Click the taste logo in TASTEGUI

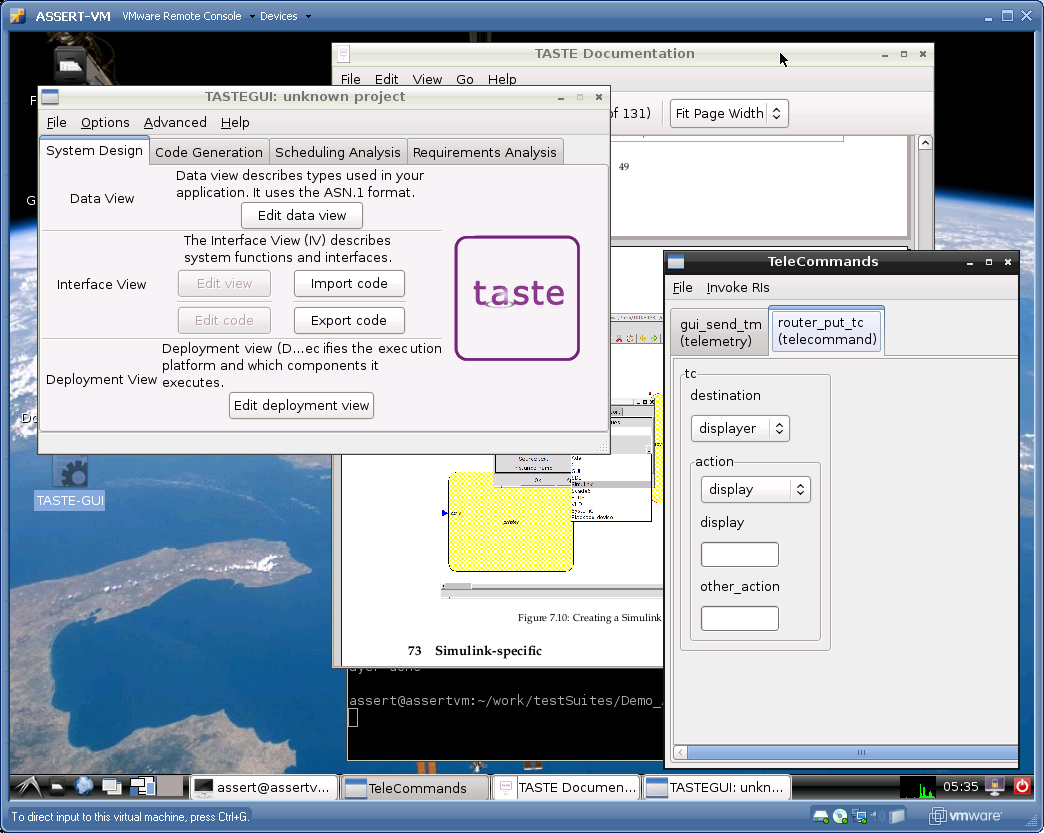pos(517,298)
